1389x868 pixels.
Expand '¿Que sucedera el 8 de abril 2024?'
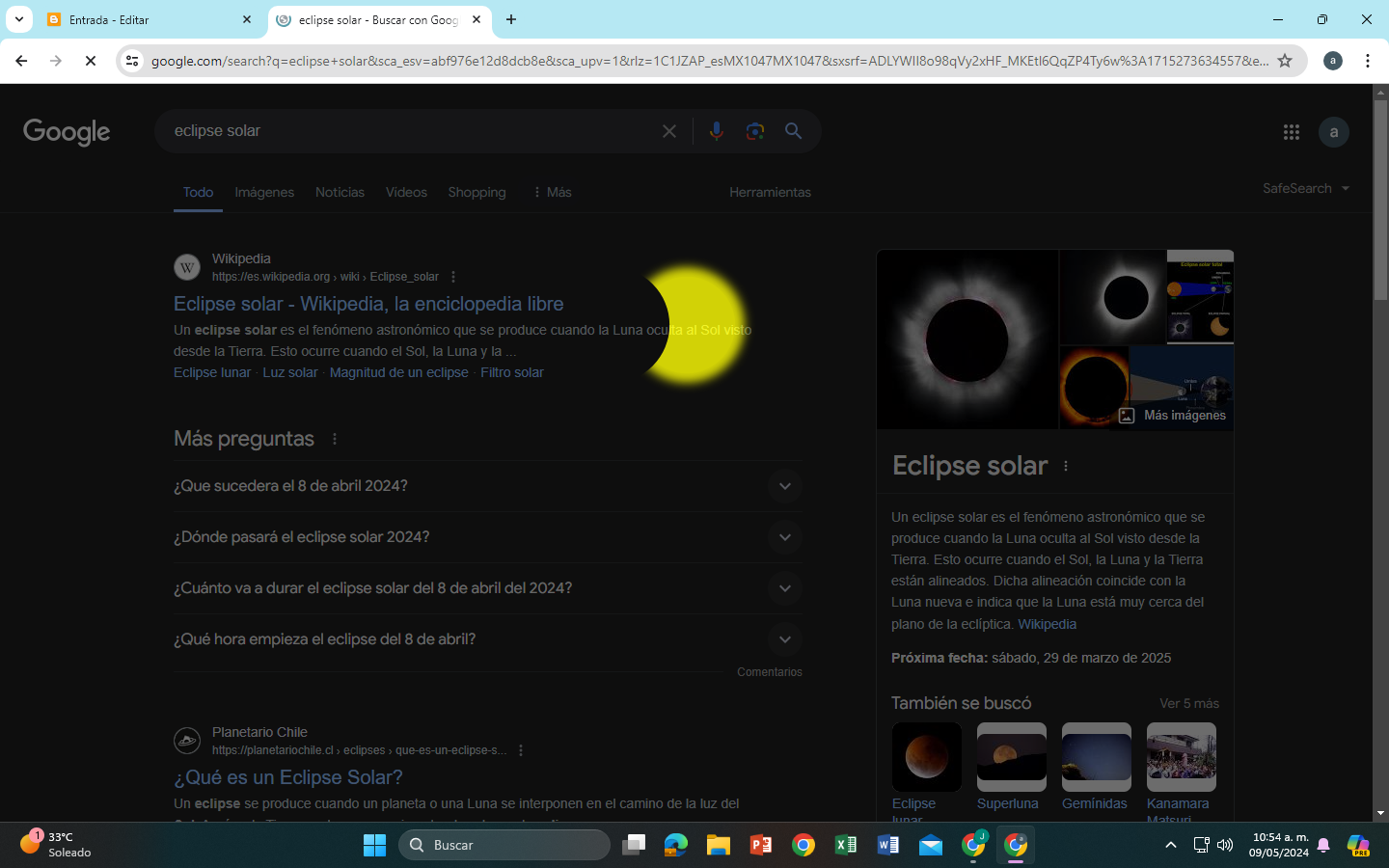pyautogui.click(x=488, y=486)
